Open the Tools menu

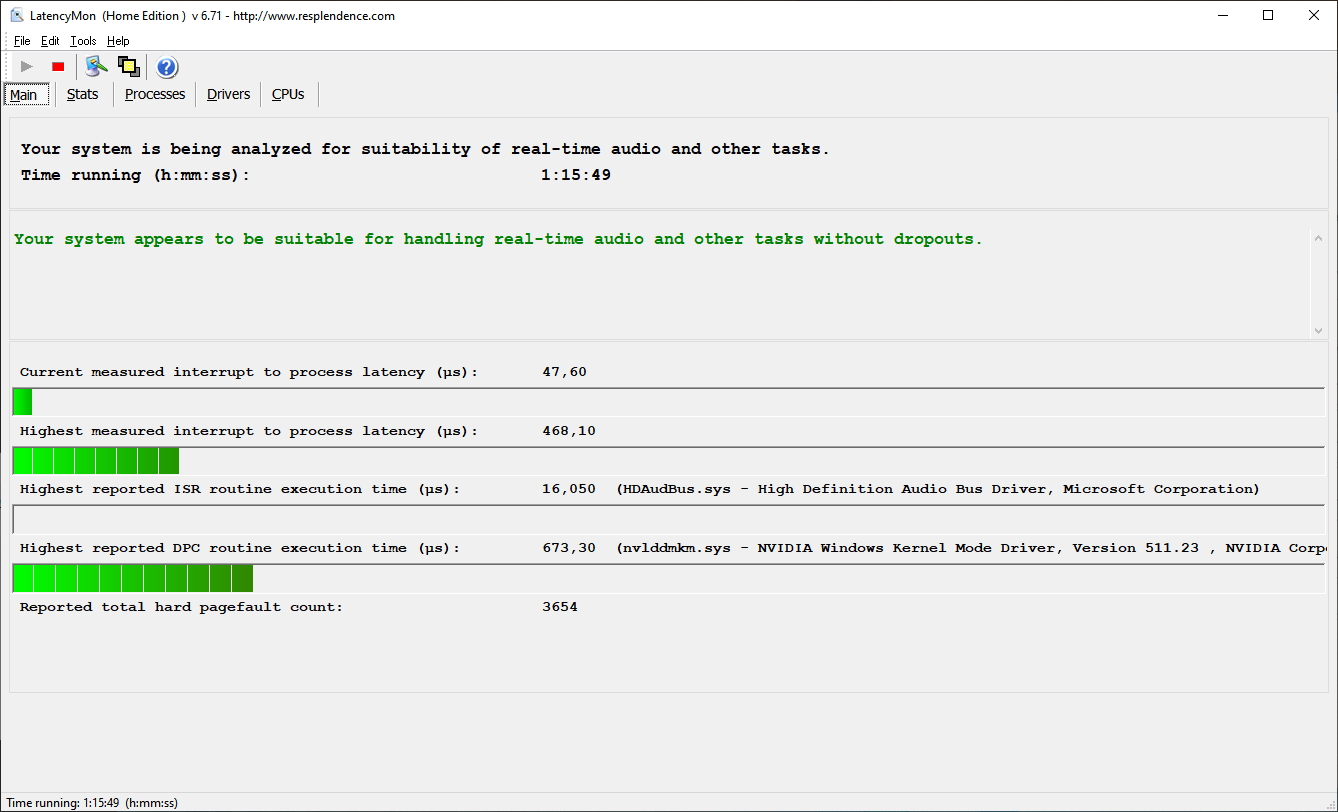pos(83,41)
